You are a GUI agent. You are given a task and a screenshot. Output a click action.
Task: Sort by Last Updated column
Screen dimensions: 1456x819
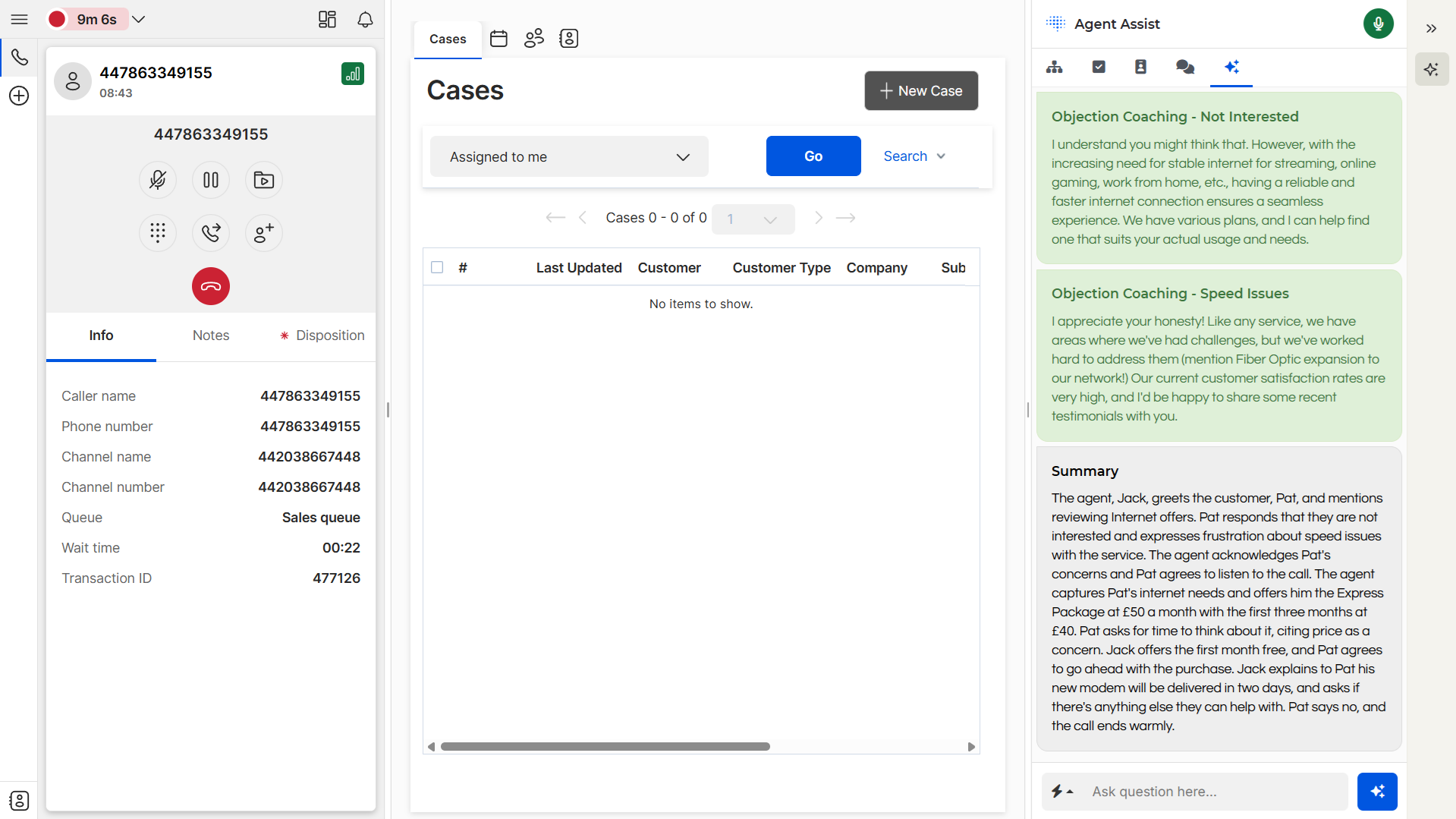579,268
